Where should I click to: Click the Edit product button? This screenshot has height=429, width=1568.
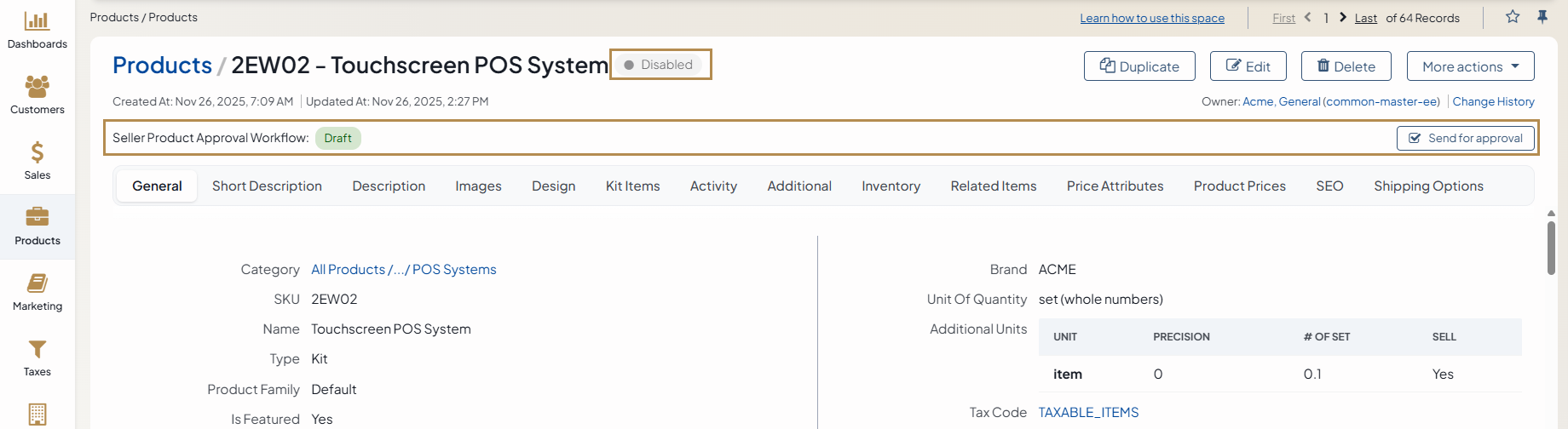[1248, 66]
